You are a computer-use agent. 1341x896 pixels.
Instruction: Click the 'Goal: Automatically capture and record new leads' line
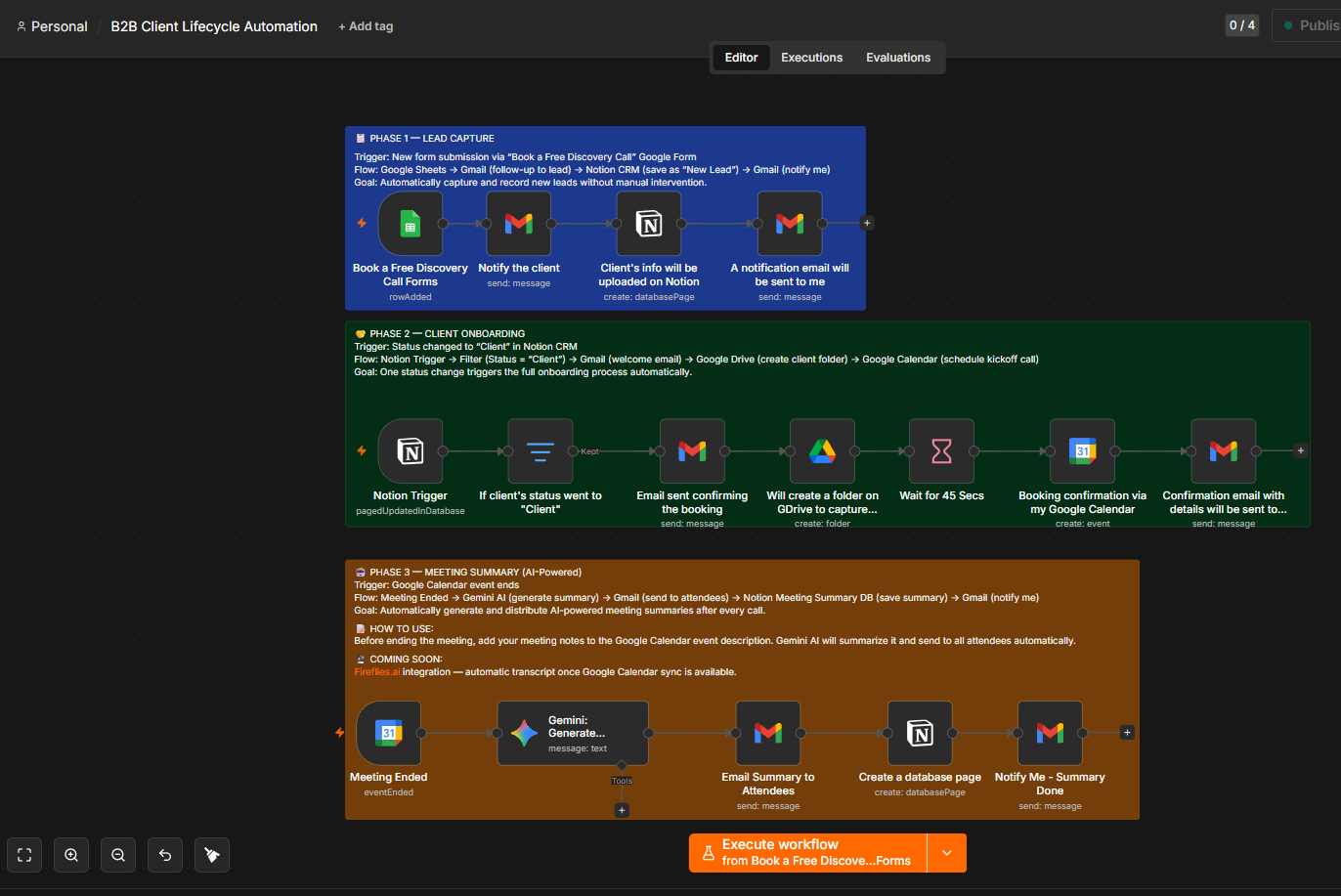click(x=531, y=183)
